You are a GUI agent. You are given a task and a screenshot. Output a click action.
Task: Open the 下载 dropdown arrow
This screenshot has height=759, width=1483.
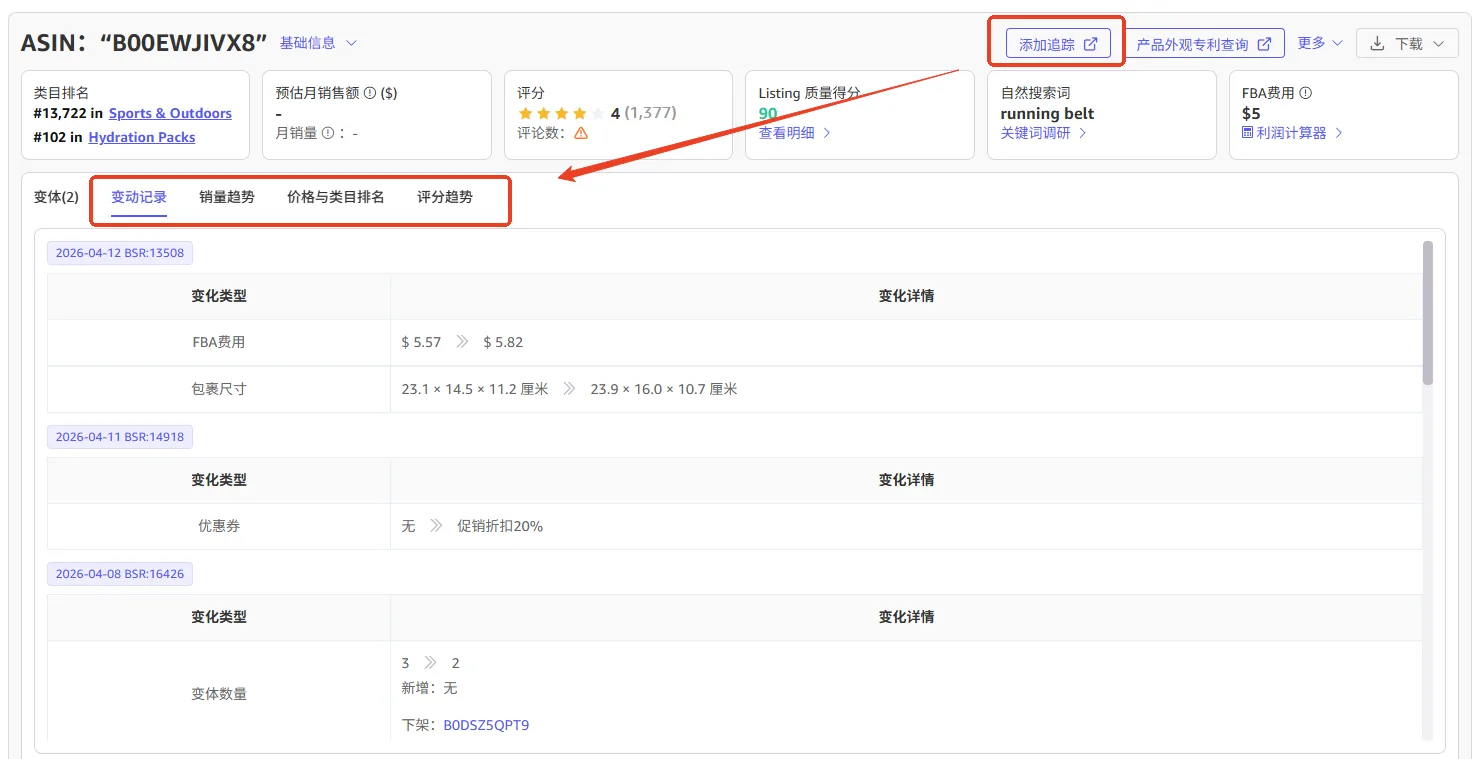click(1438, 44)
